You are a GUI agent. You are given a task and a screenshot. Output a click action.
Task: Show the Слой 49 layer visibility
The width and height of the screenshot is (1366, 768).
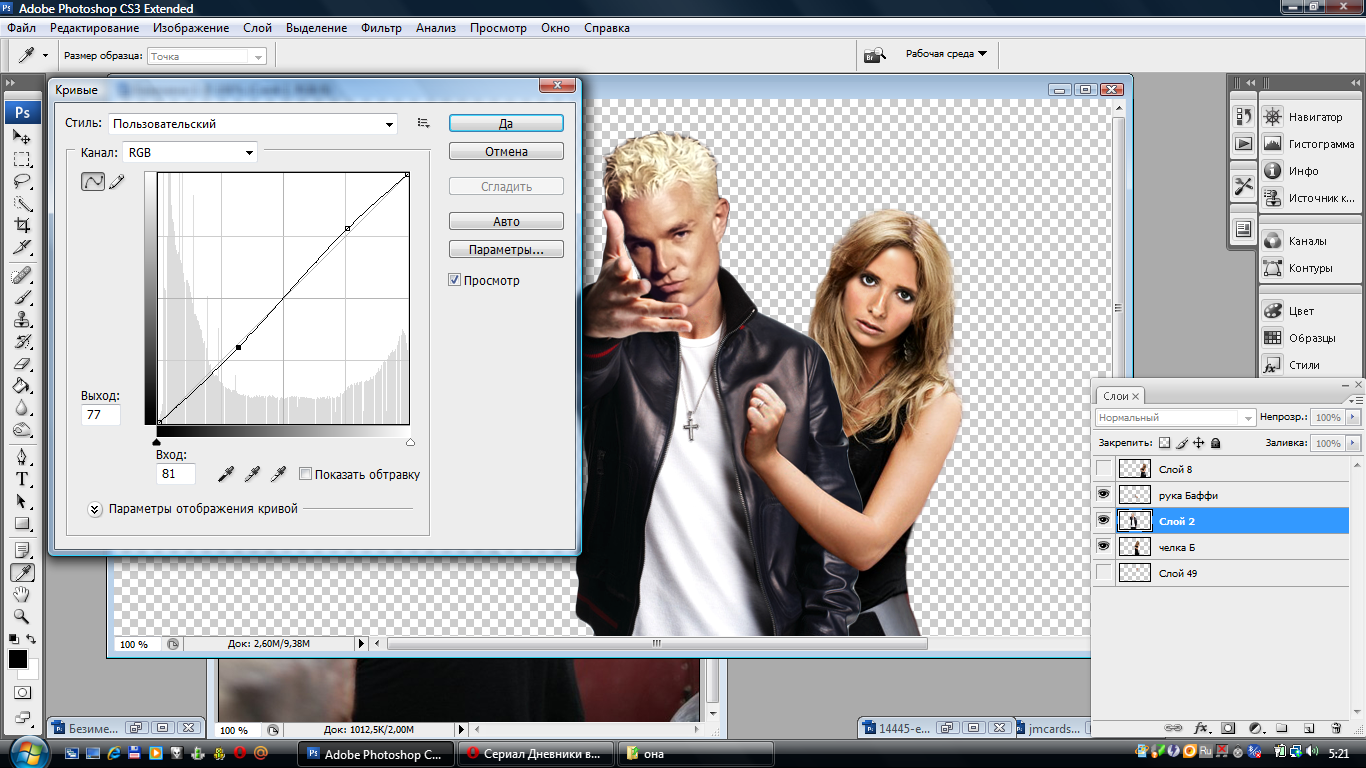coord(1104,573)
